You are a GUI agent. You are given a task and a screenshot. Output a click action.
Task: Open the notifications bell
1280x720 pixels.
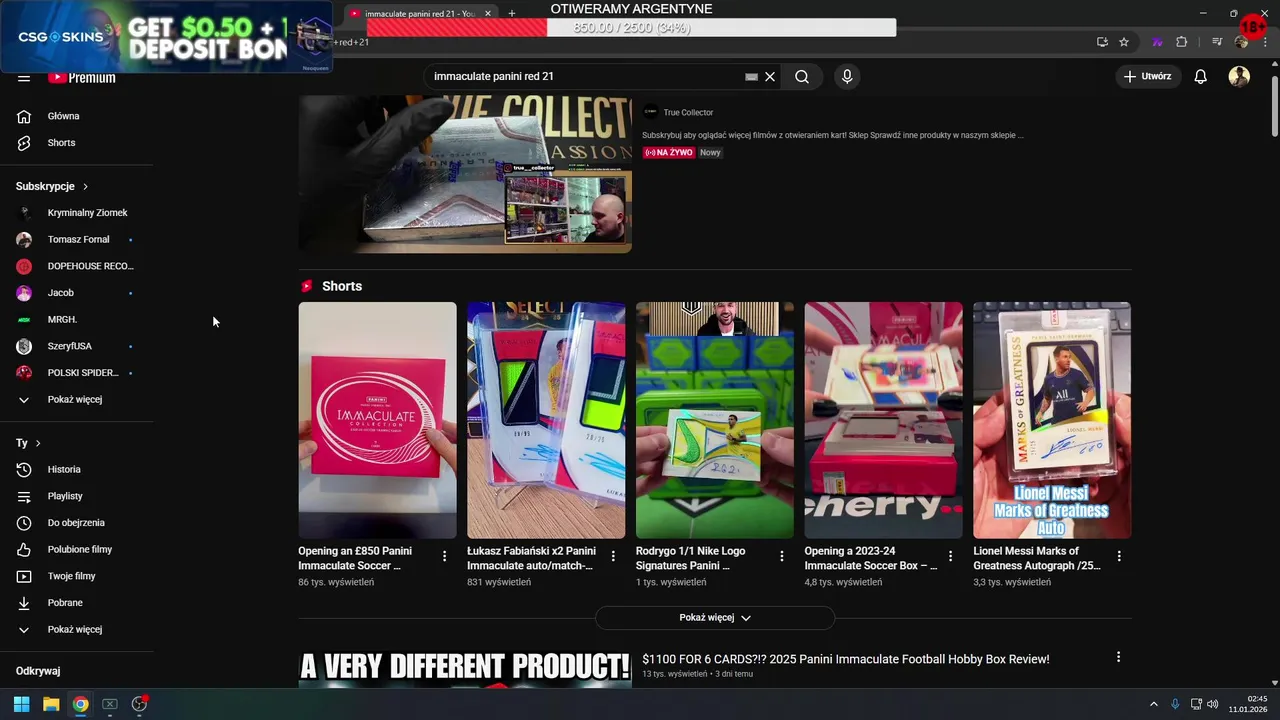tap(1201, 76)
